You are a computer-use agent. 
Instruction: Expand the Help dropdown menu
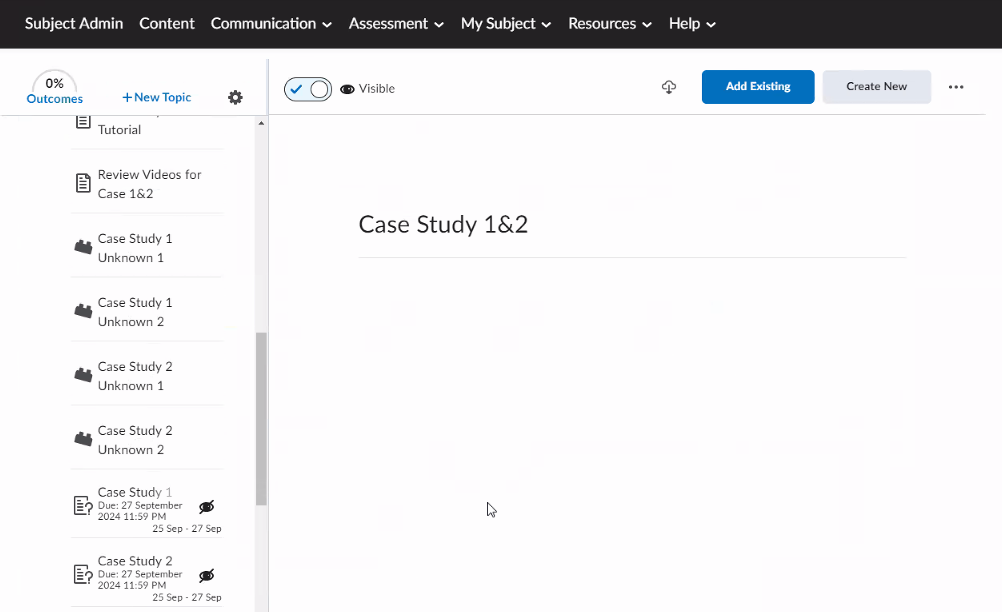click(692, 24)
